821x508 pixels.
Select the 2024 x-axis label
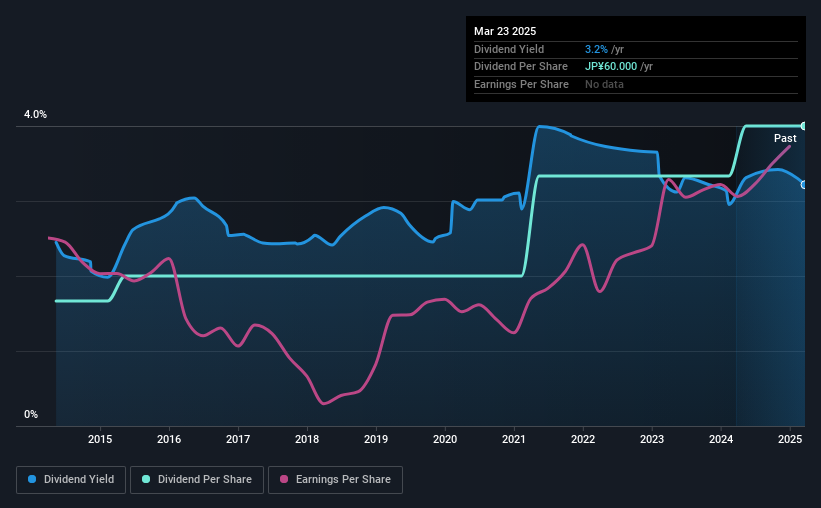(721, 439)
